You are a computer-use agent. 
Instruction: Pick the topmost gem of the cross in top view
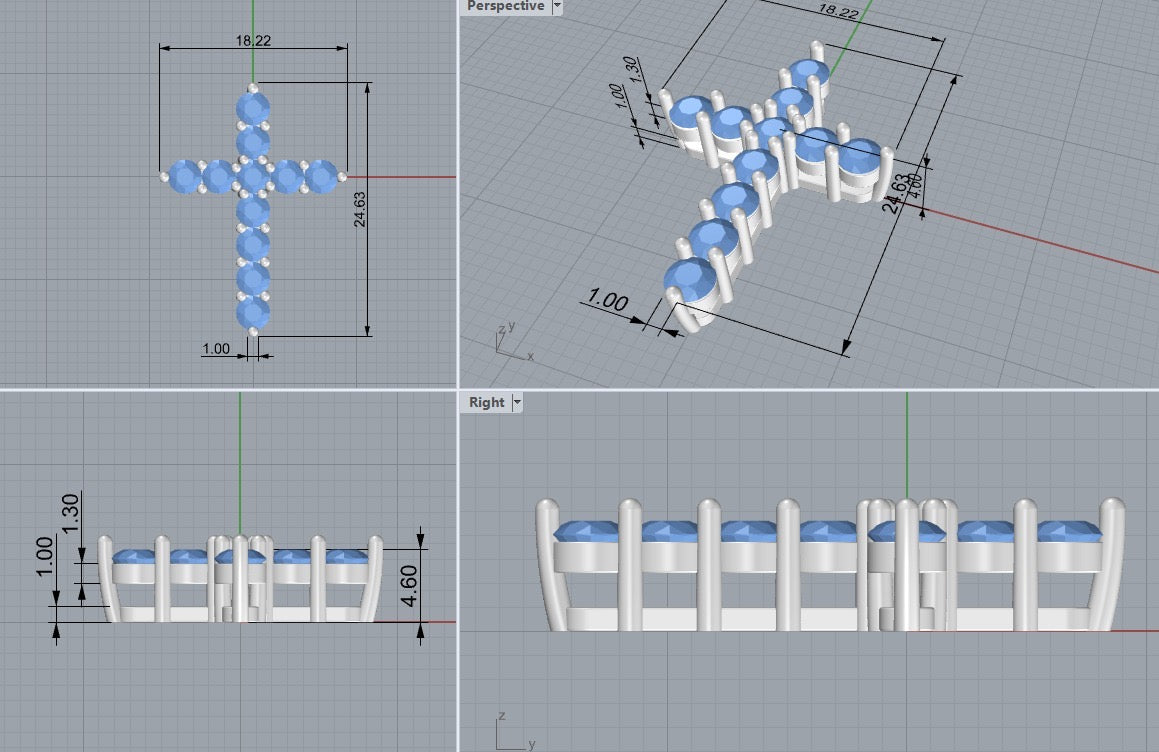pos(253,107)
